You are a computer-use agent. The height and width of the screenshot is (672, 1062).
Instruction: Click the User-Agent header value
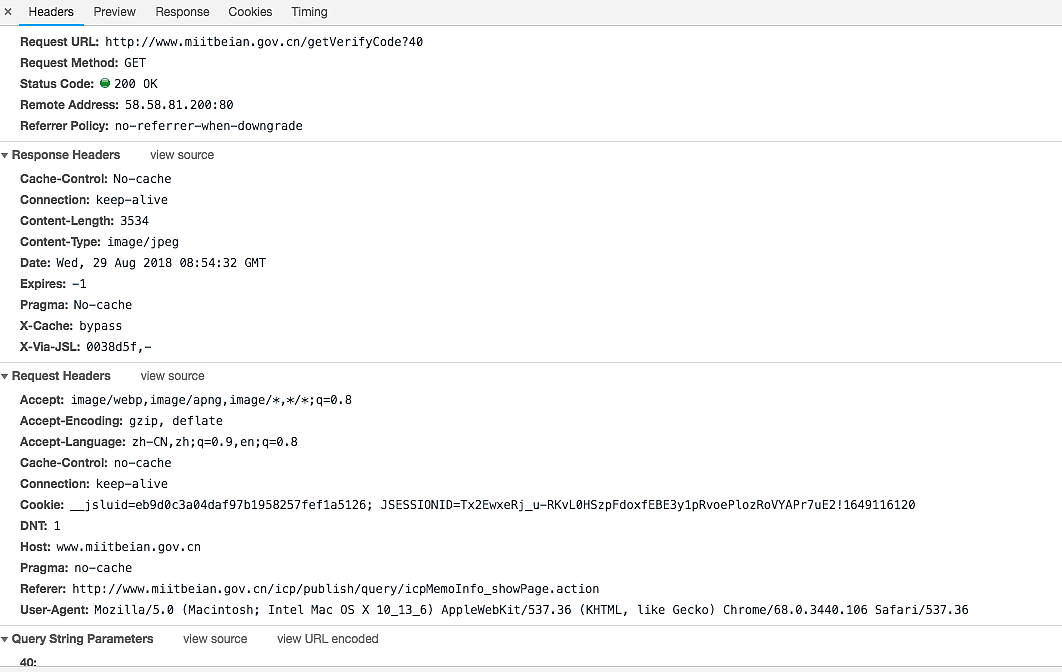pyautogui.click(x=531, y=610)
